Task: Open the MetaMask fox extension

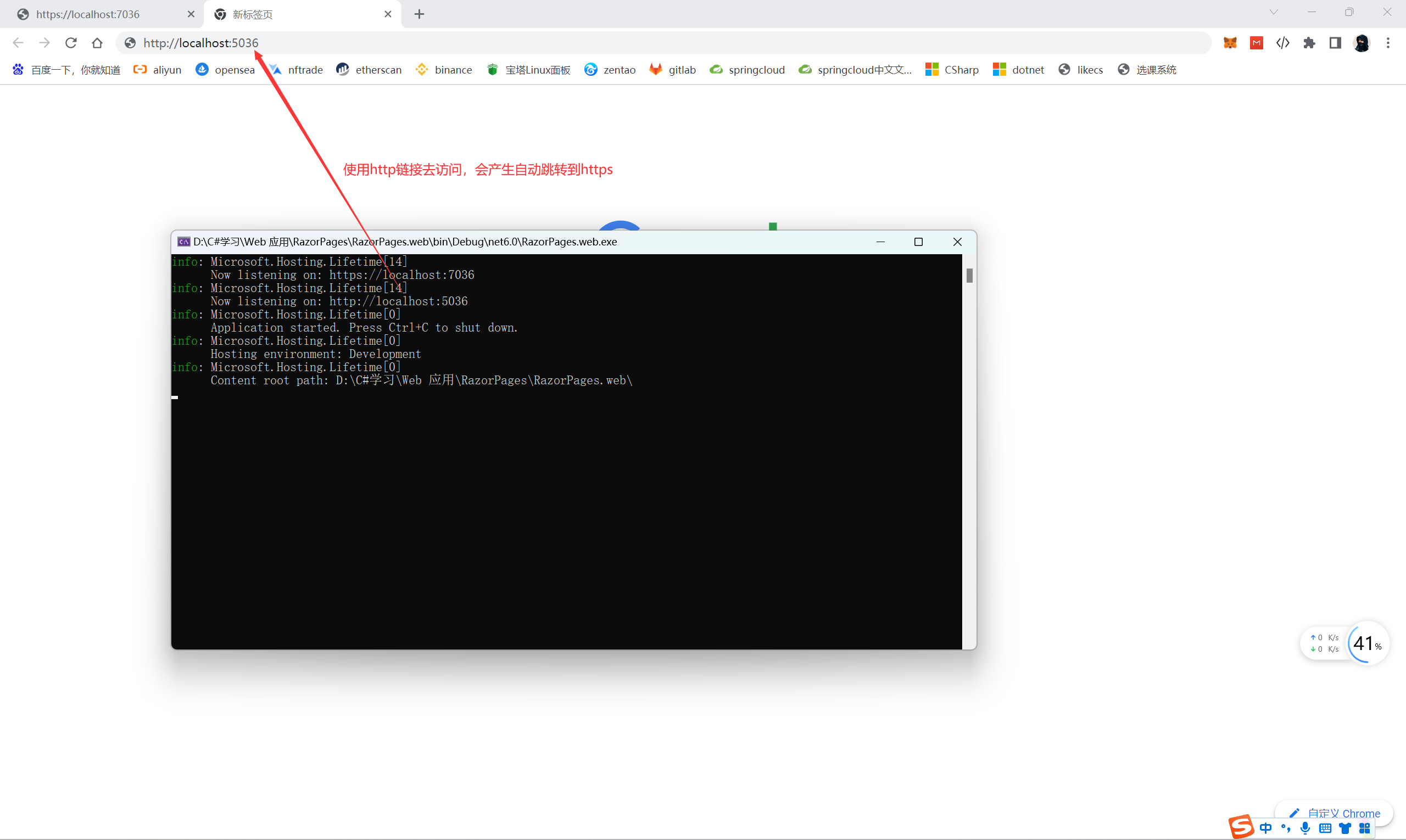Action: pos(1230,43)
